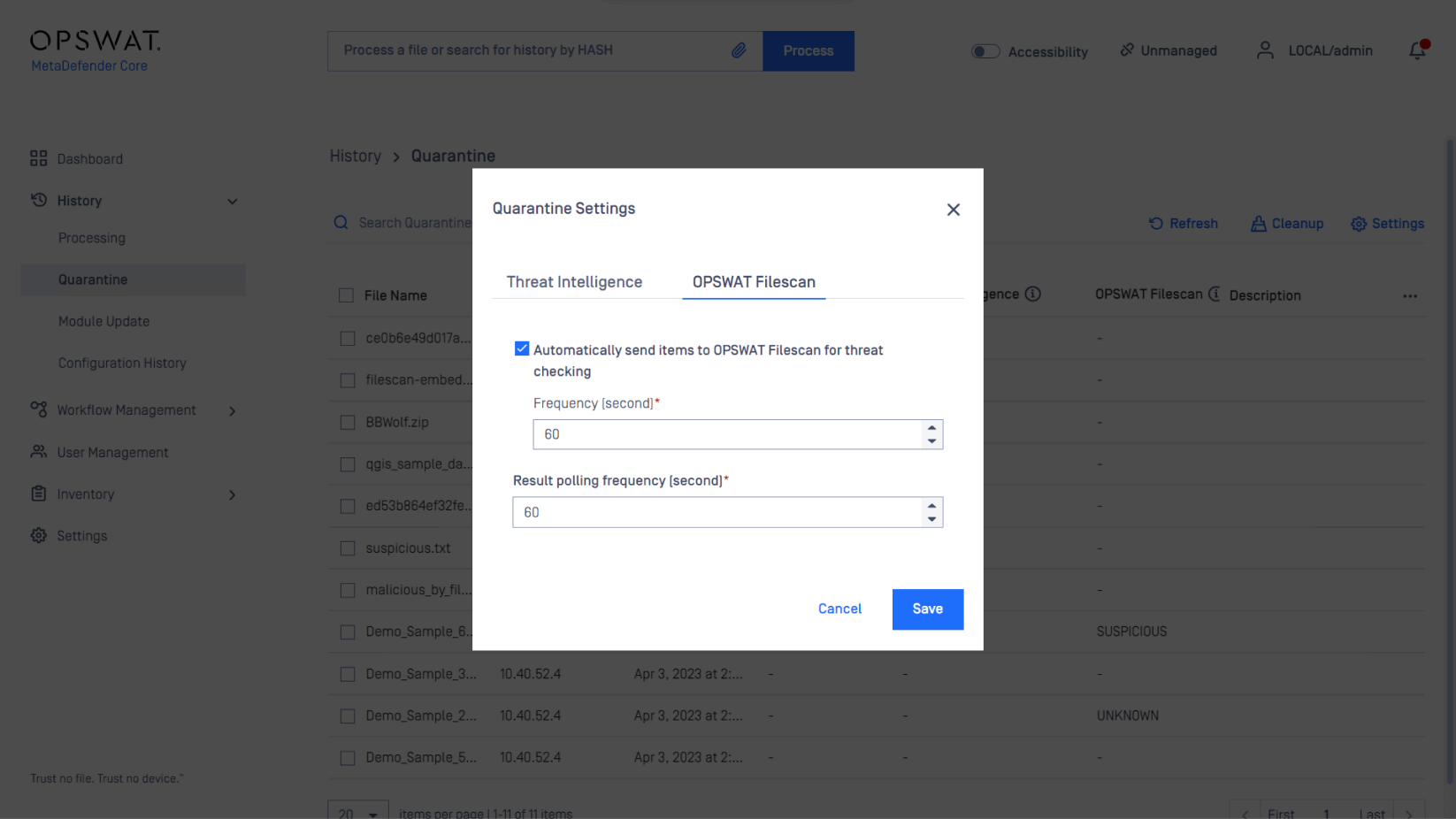Click the Frequency (second) input field

[x=738, y=434]
